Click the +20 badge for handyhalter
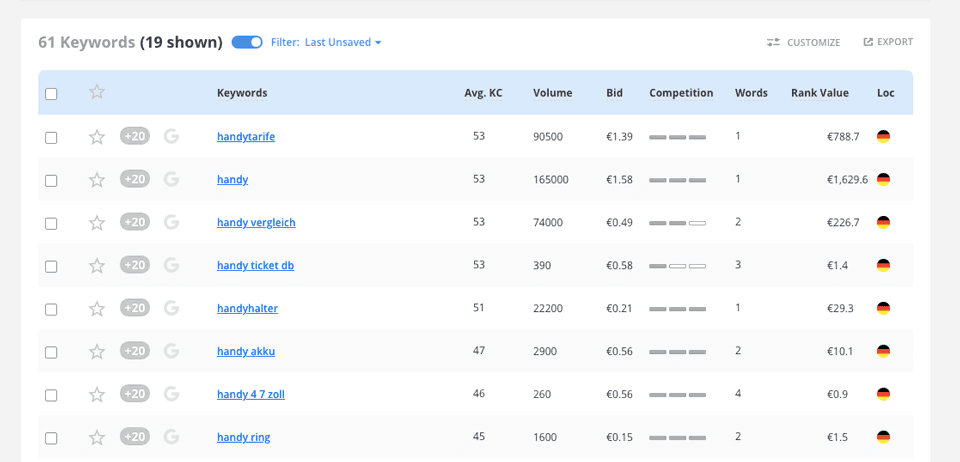 tap(135, 308)
